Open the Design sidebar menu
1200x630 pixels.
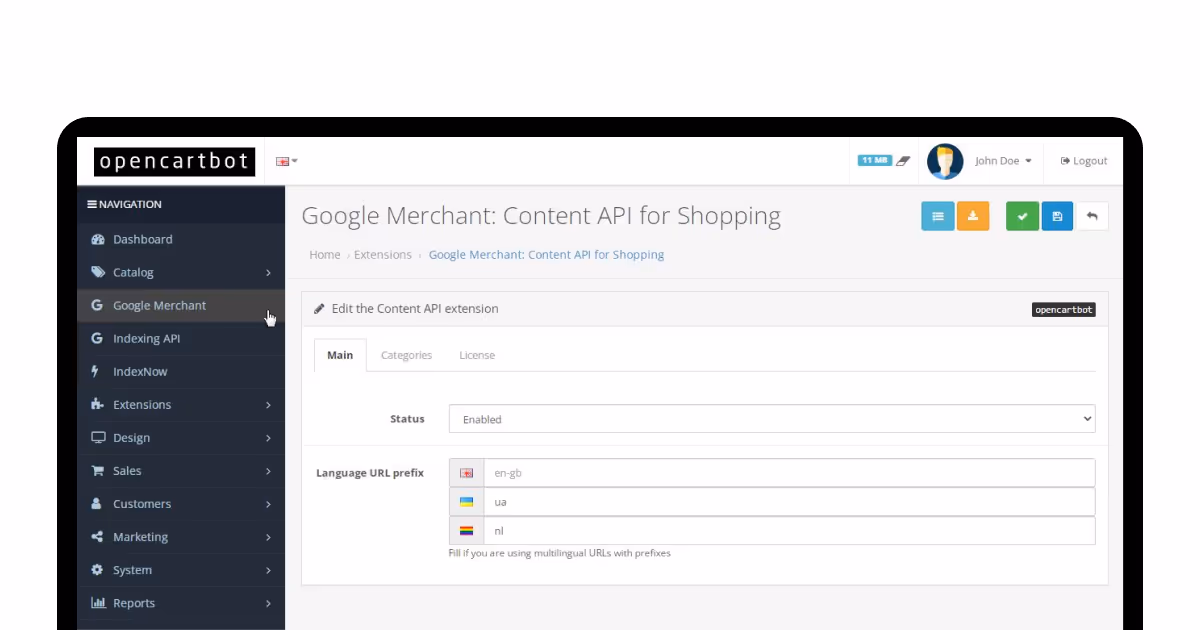click(x=181, y=437)
